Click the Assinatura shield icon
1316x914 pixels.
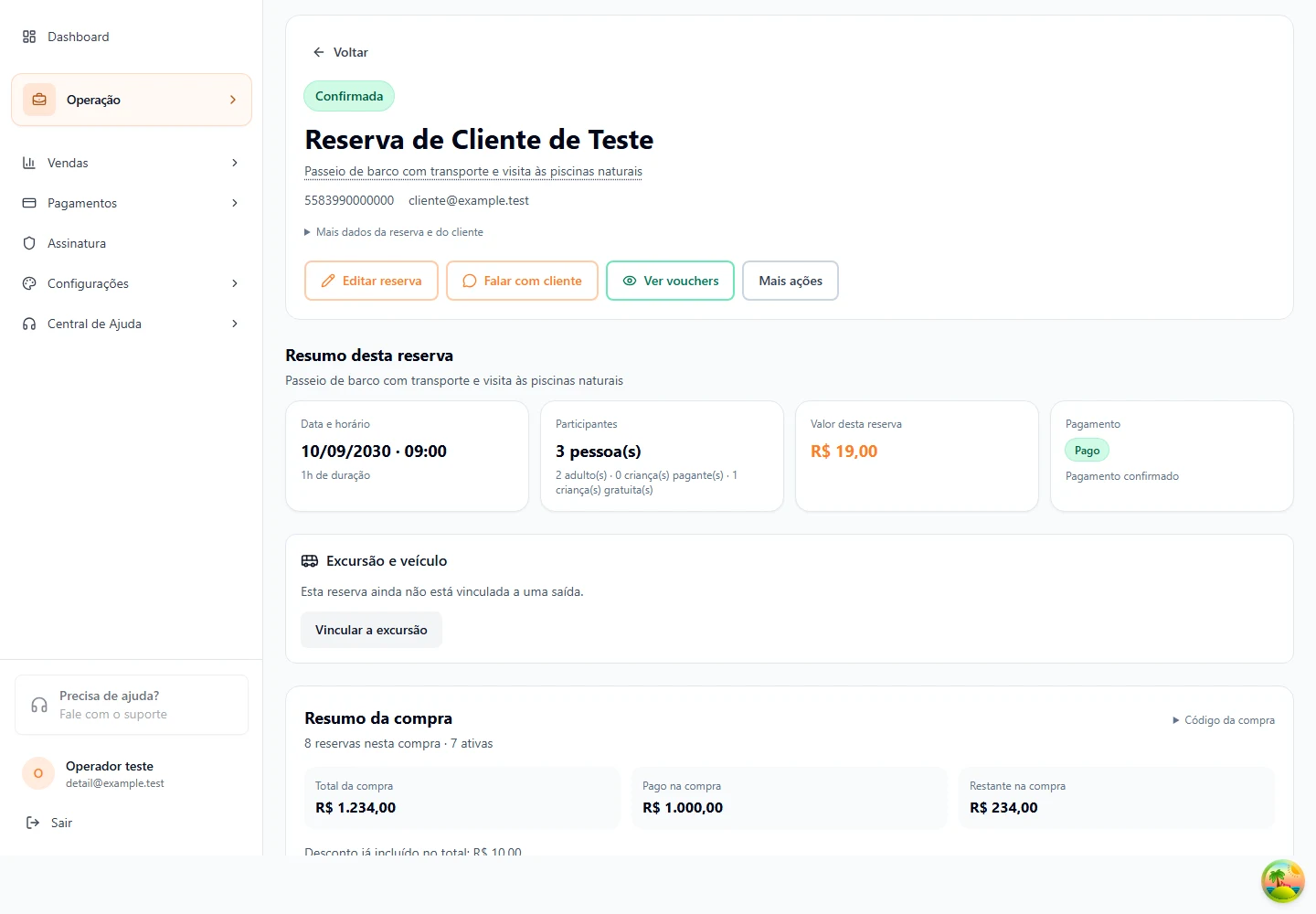[x=29, y=243]
